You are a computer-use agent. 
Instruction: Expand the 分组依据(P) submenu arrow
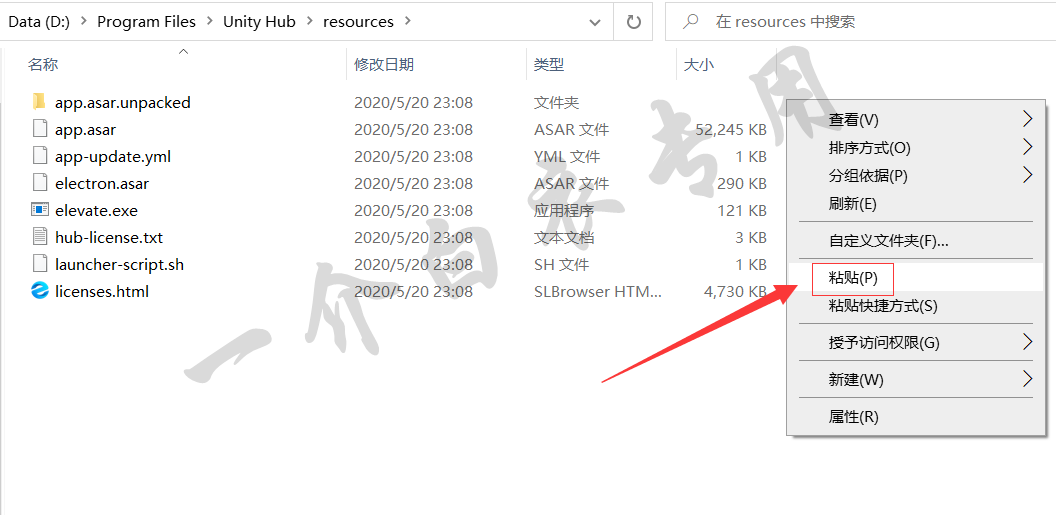click(1027, 175)
